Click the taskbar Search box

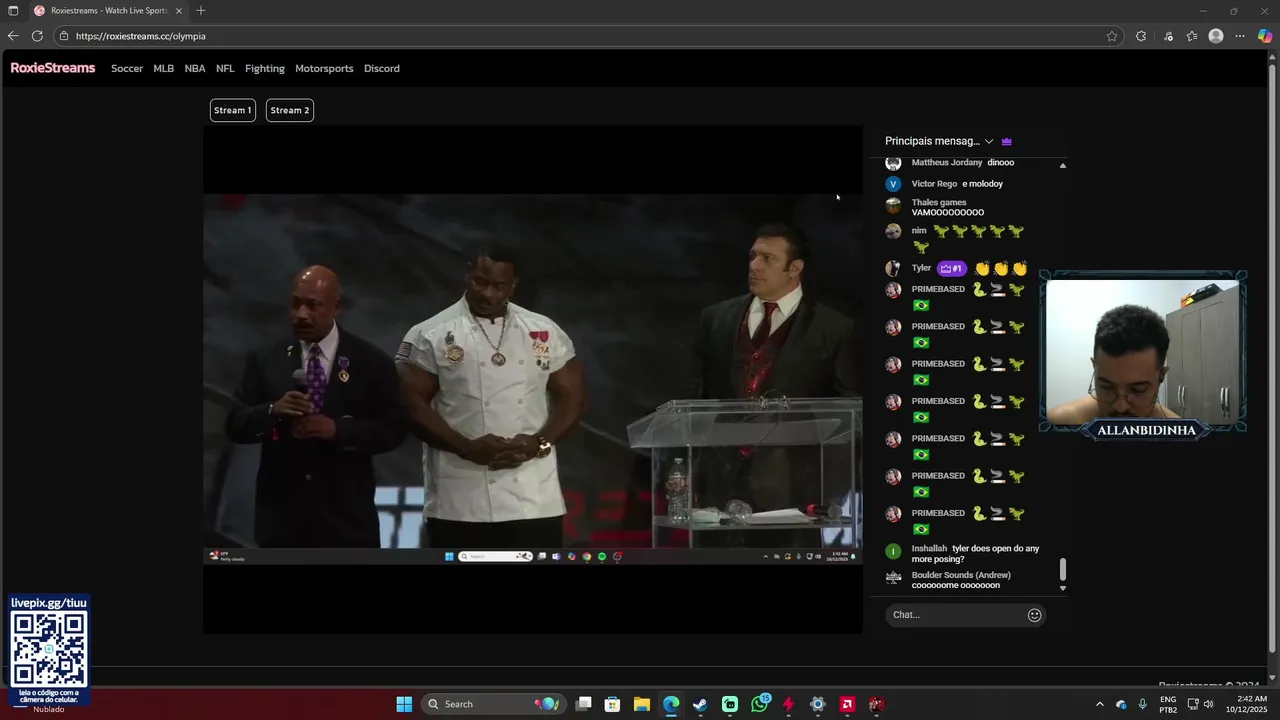click(493, 704)
